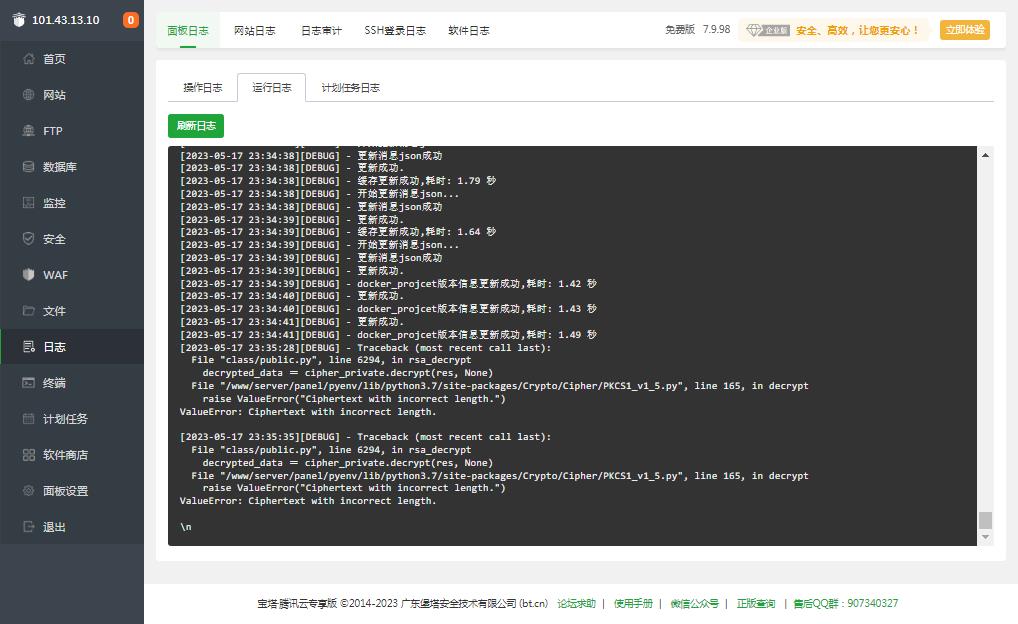Click the folder icon beside 文件
1018x624 pixels.
(29, 311)
